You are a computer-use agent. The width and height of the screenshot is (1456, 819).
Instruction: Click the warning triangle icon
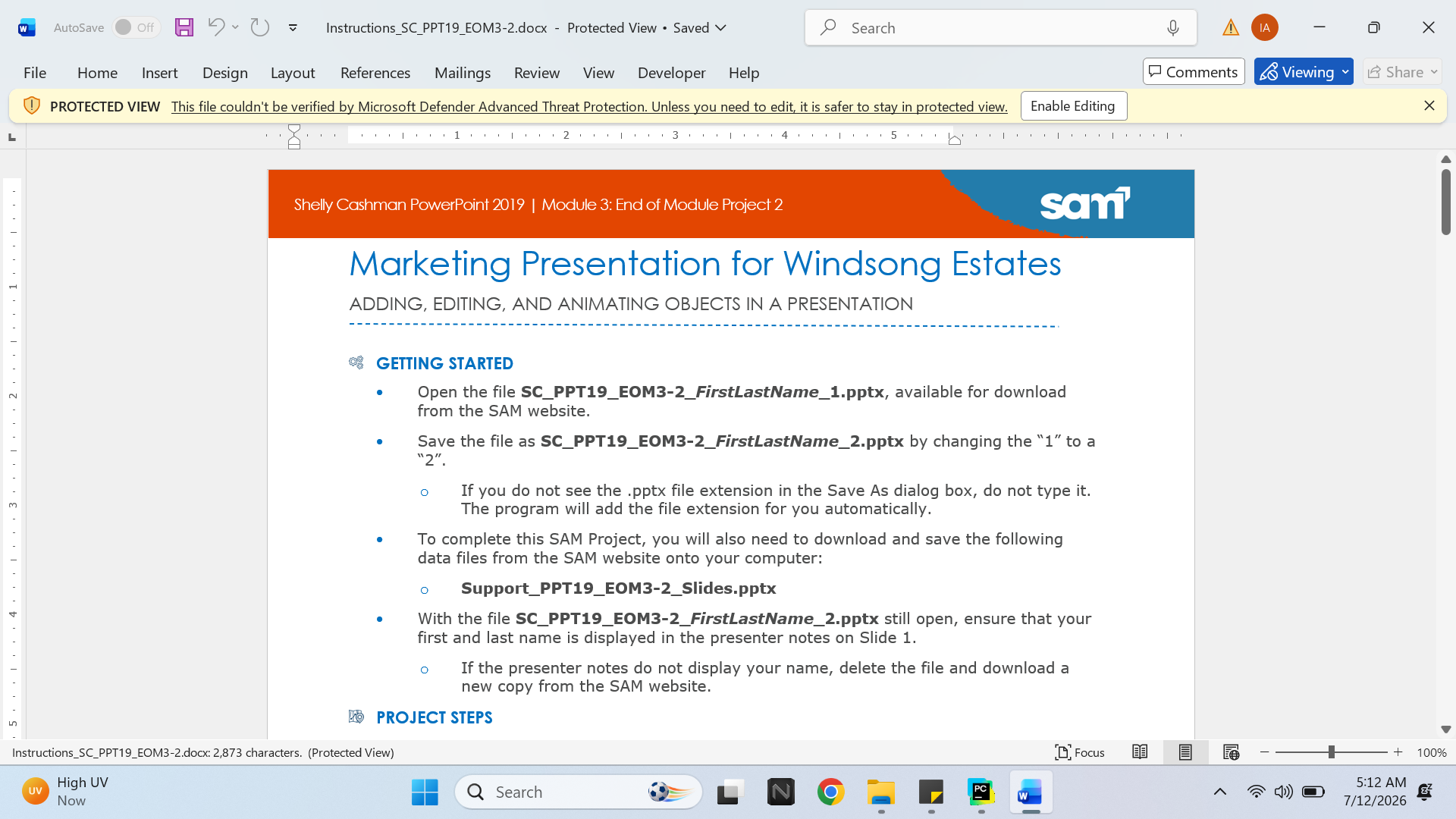pyautogui.click(x=1230, y=28)
